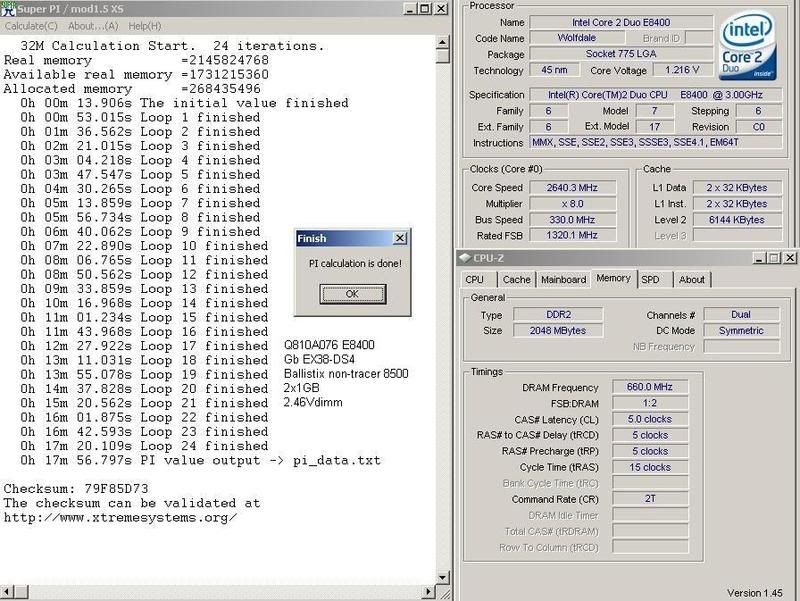The width and height of the screenshot is (800, 601).
Task: Select the Cache tab
Action: [x=516, y=280]
